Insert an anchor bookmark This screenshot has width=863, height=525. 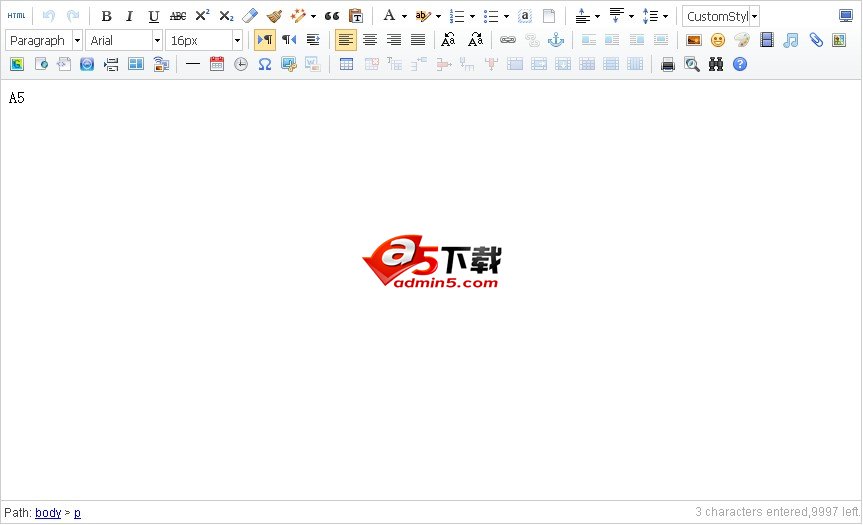tap(556, 40)
